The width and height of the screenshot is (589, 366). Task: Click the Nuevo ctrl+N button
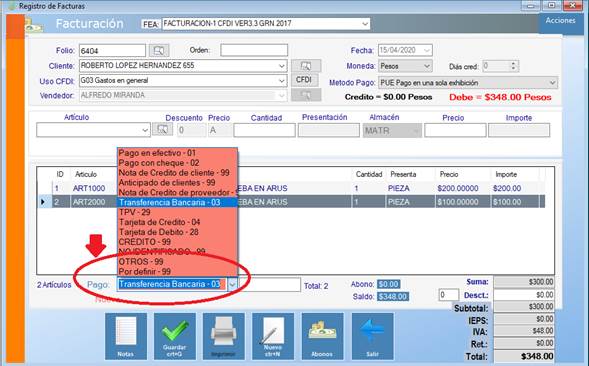(273, 337)
